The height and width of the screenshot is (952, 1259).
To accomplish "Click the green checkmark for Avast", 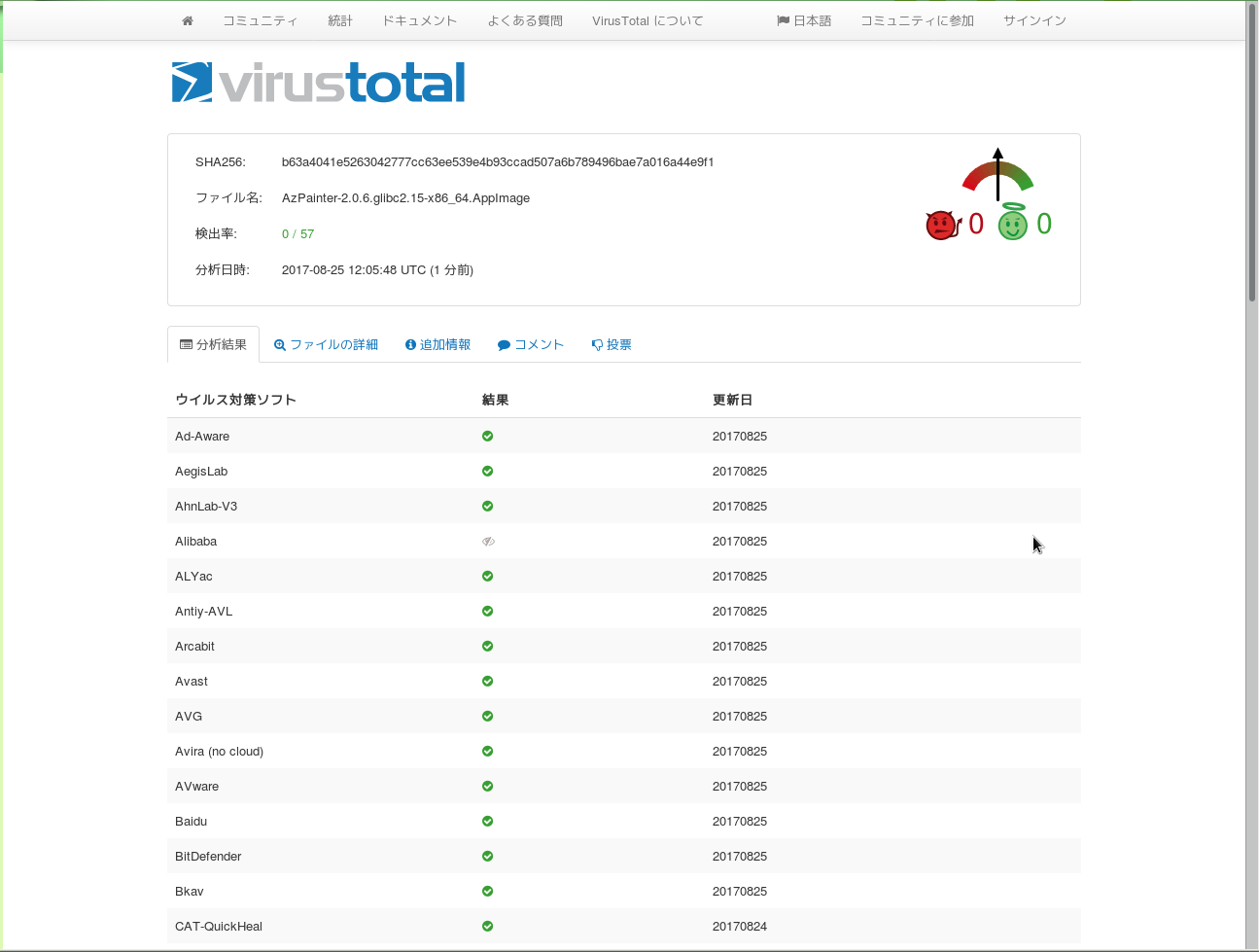I will click(488, 682).
